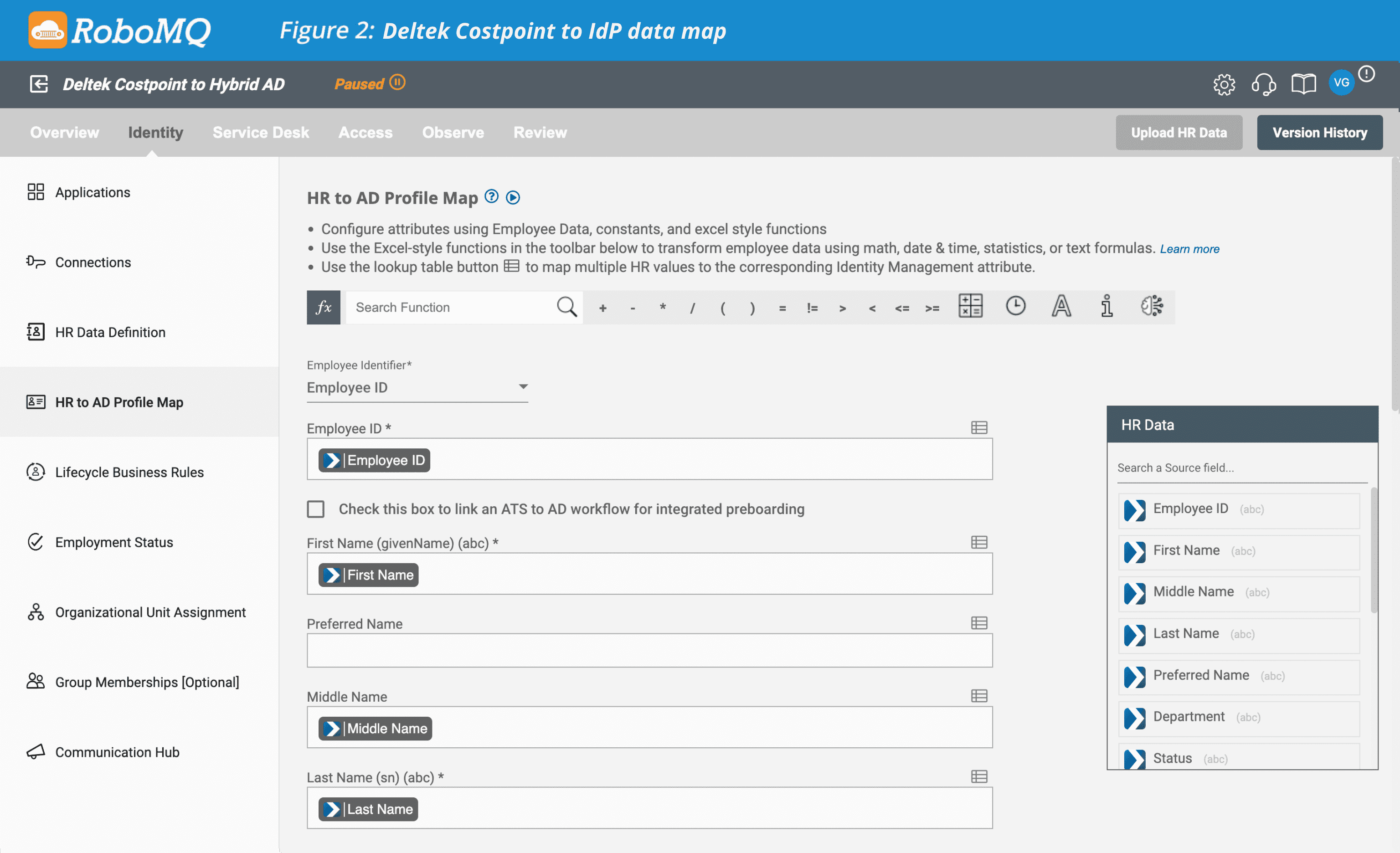
Task: Open the AI brain icon in toolbar
Action: tap(1152, 306)
